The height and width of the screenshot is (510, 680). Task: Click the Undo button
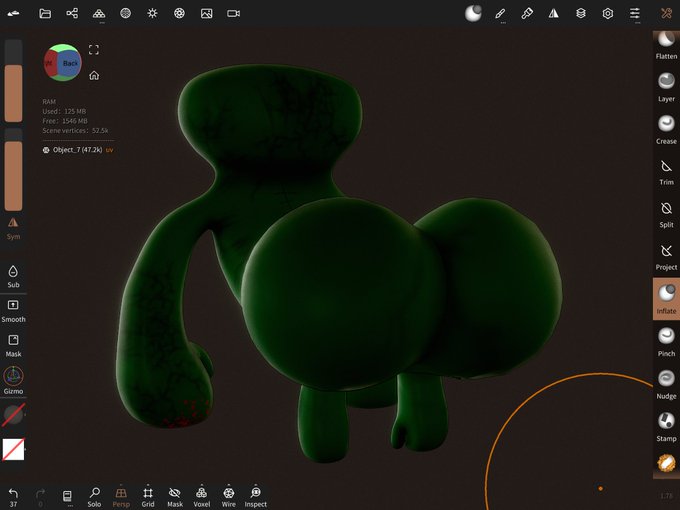click(x=13, y=497)
